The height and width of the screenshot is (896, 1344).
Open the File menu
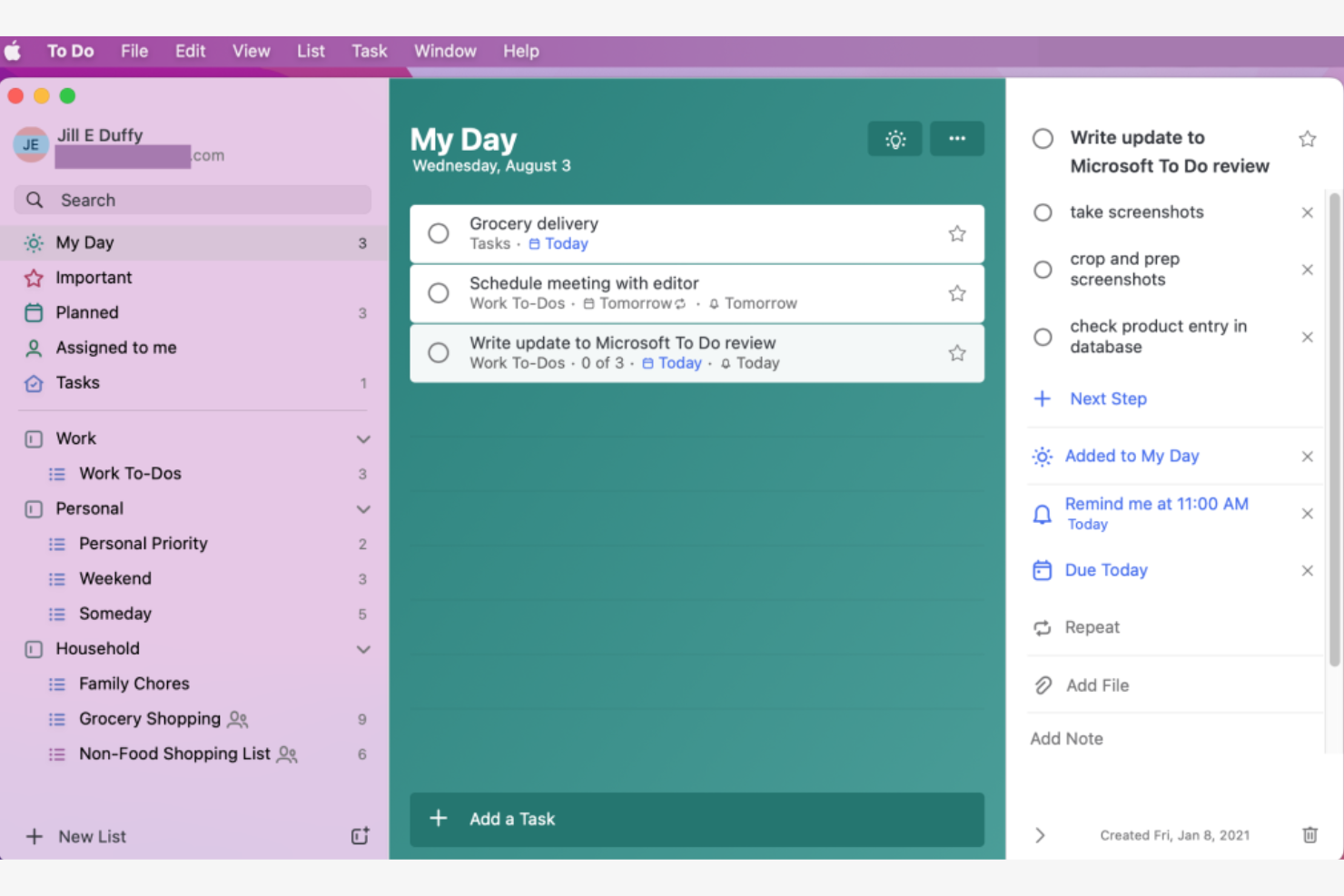134,52
